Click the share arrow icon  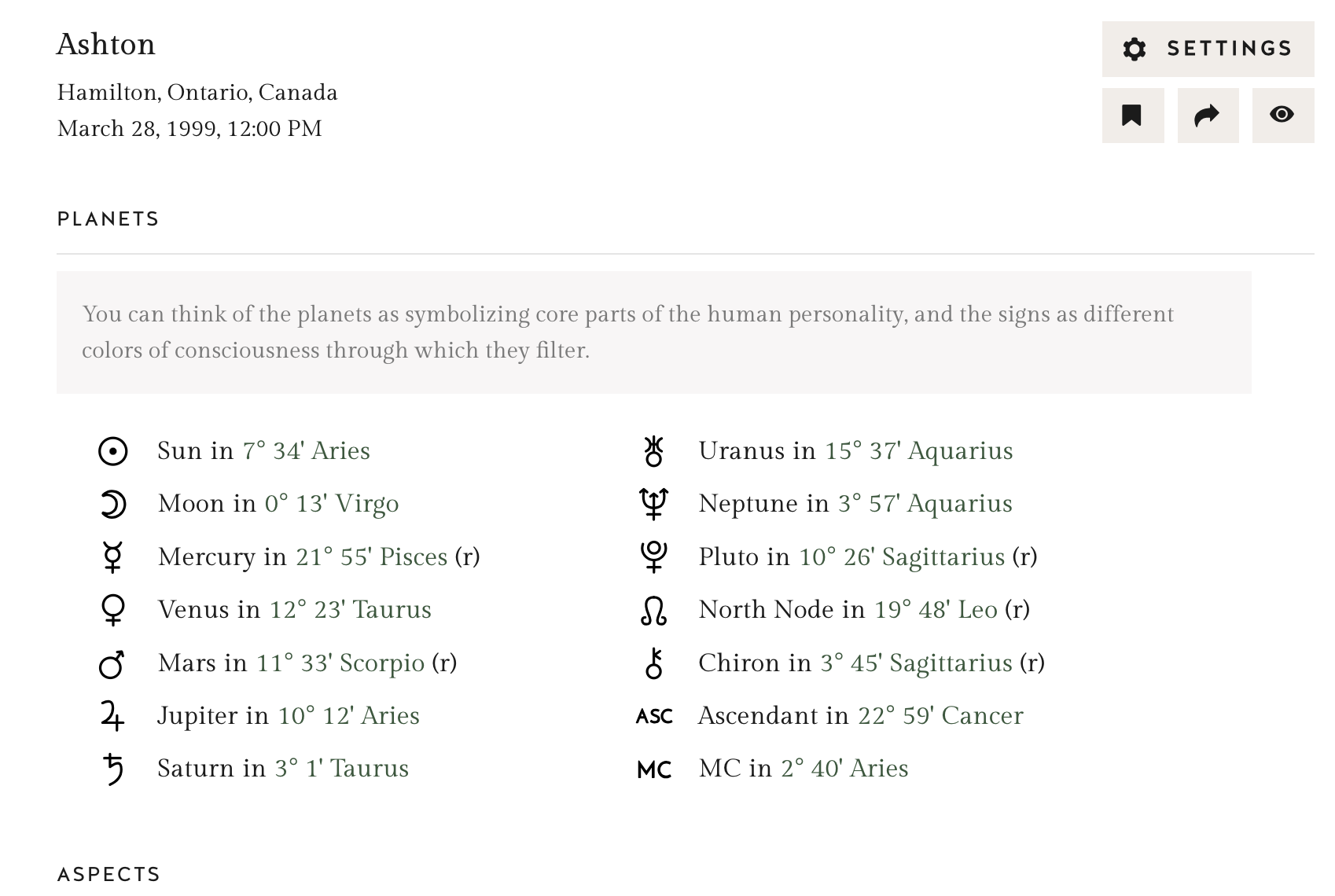[x=1208, y=116]
